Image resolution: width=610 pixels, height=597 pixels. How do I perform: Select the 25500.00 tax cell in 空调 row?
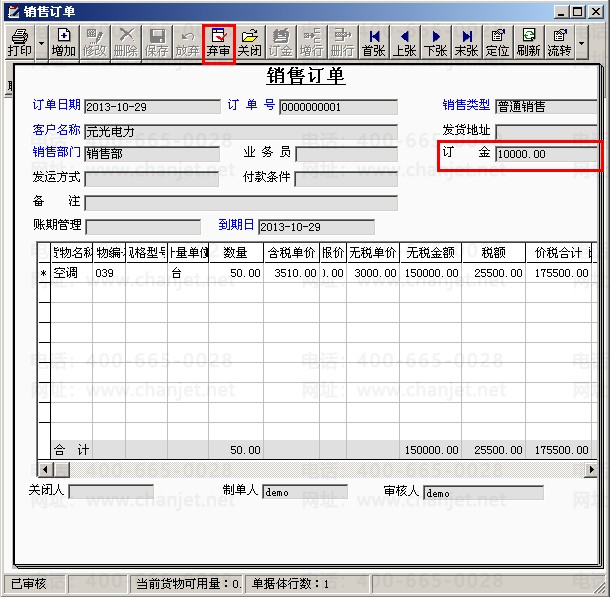tap(494, 273)
